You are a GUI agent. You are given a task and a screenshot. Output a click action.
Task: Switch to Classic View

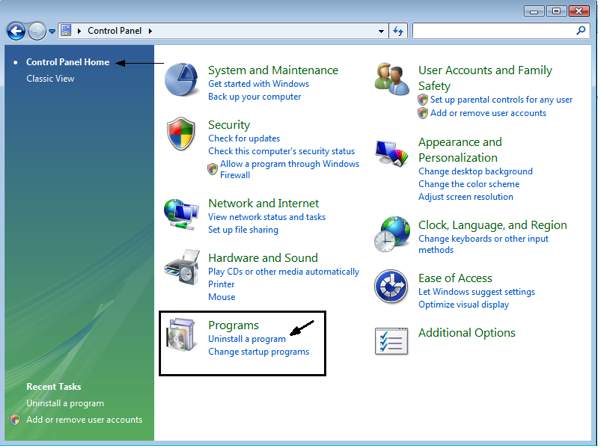(x=50, y=78)
